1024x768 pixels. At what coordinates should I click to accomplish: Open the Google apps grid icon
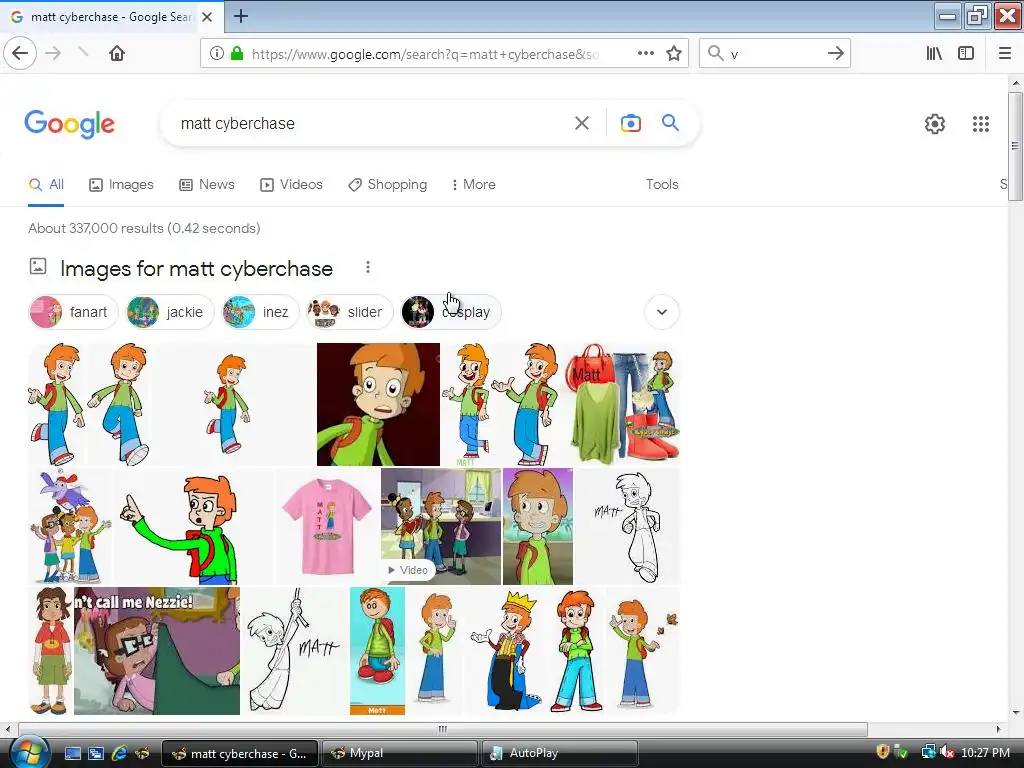(980, 124)
